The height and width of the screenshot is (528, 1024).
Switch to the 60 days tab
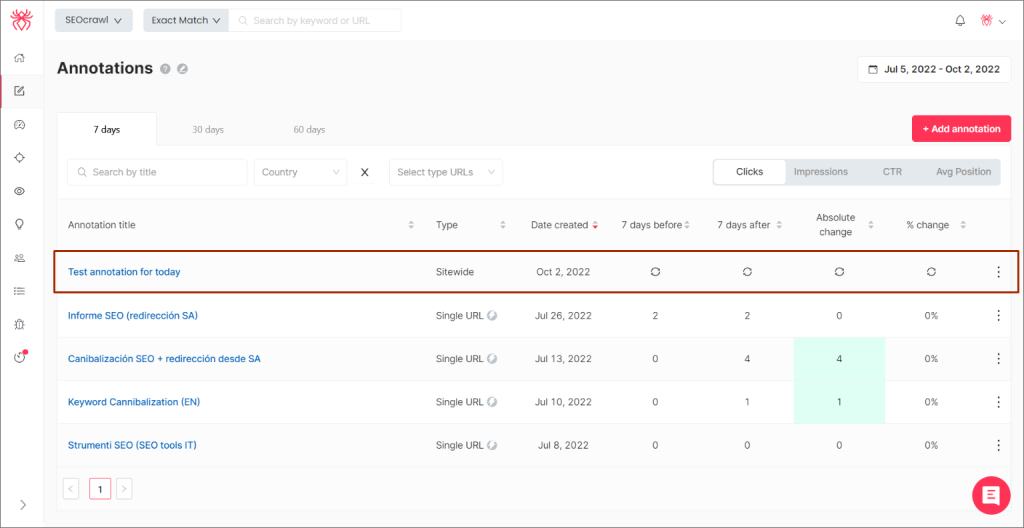[309, 129]
